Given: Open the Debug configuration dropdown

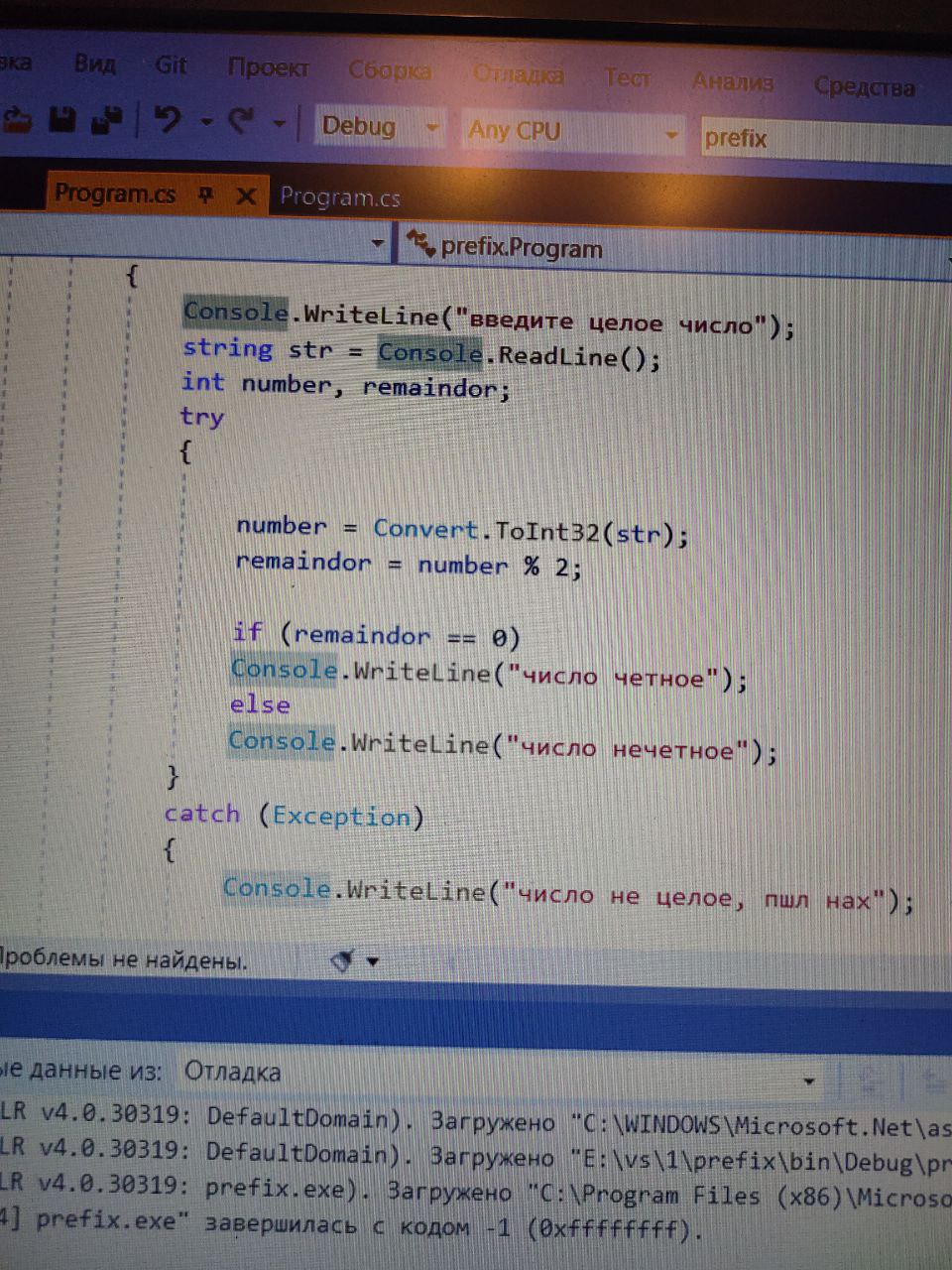Looking at the screenshot, I should 381,127.
